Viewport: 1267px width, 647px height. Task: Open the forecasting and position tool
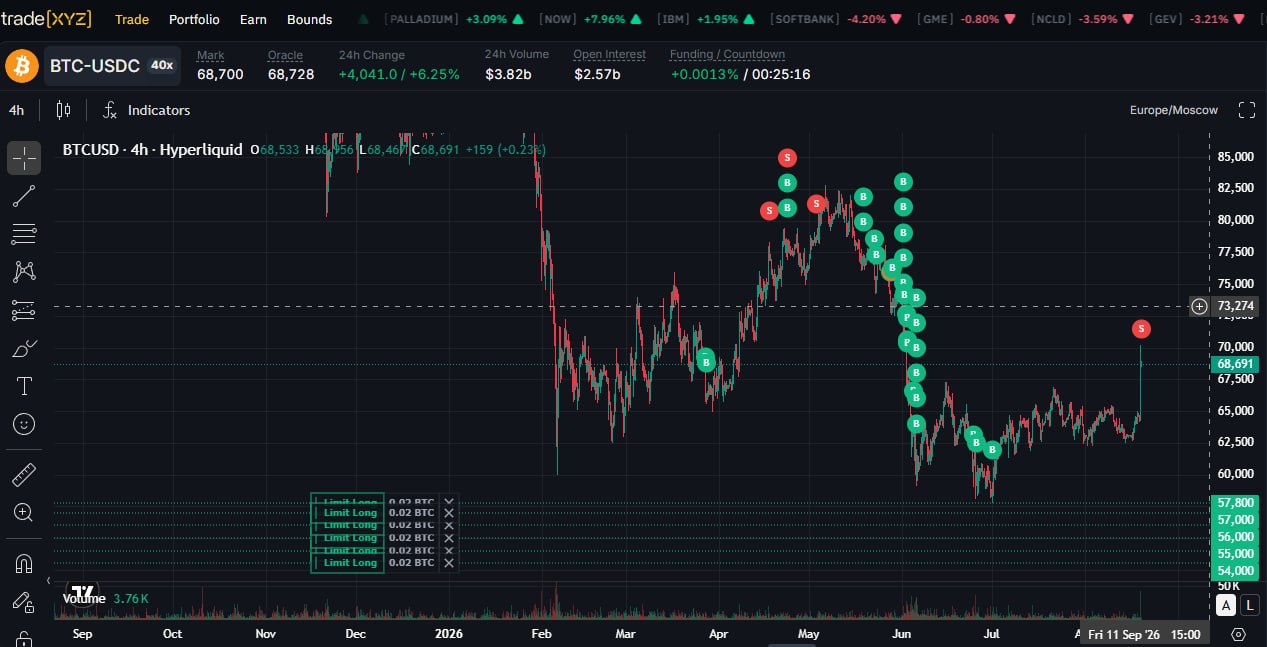coord(24,310)
